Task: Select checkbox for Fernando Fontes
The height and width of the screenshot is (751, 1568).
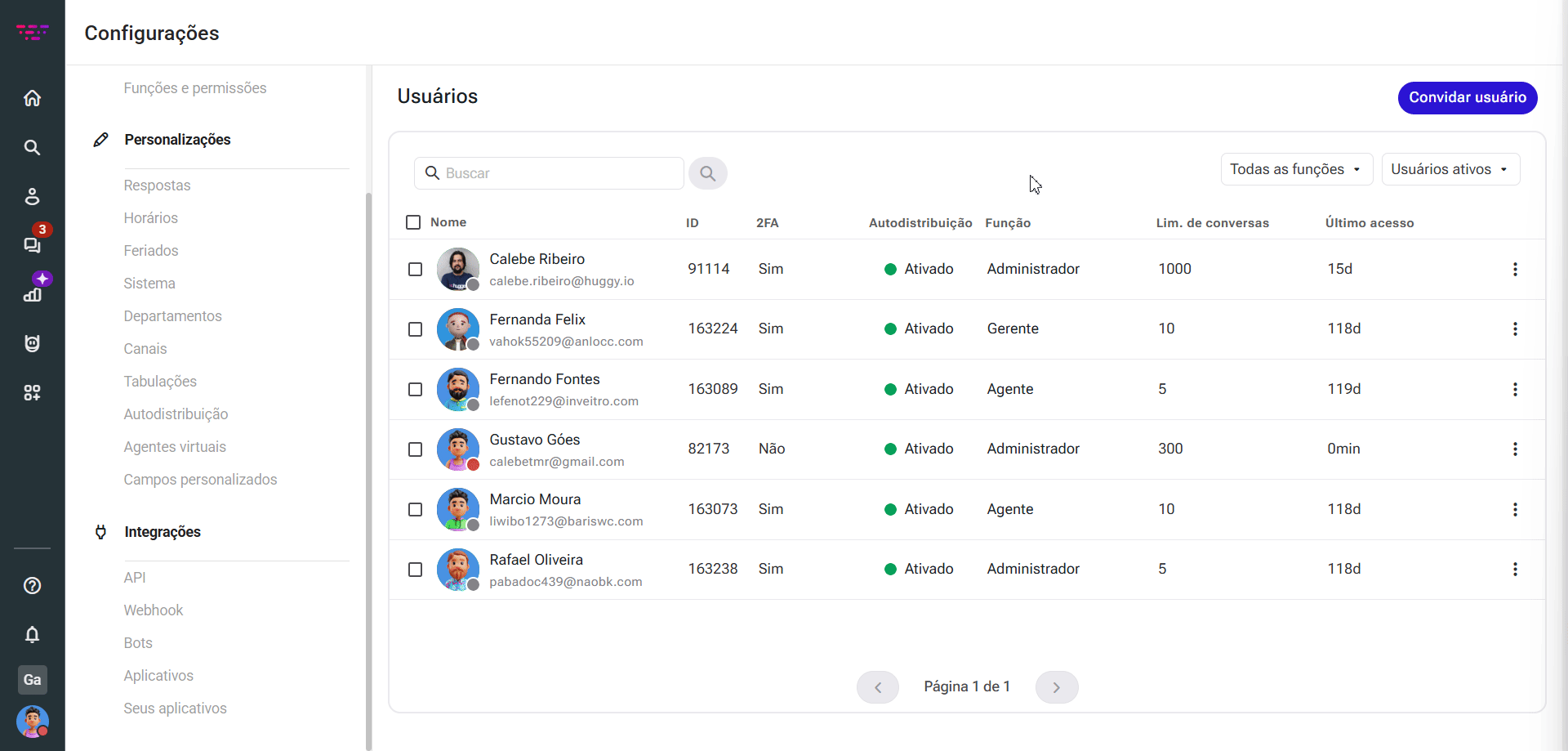Action: click(x=415, y=389)
